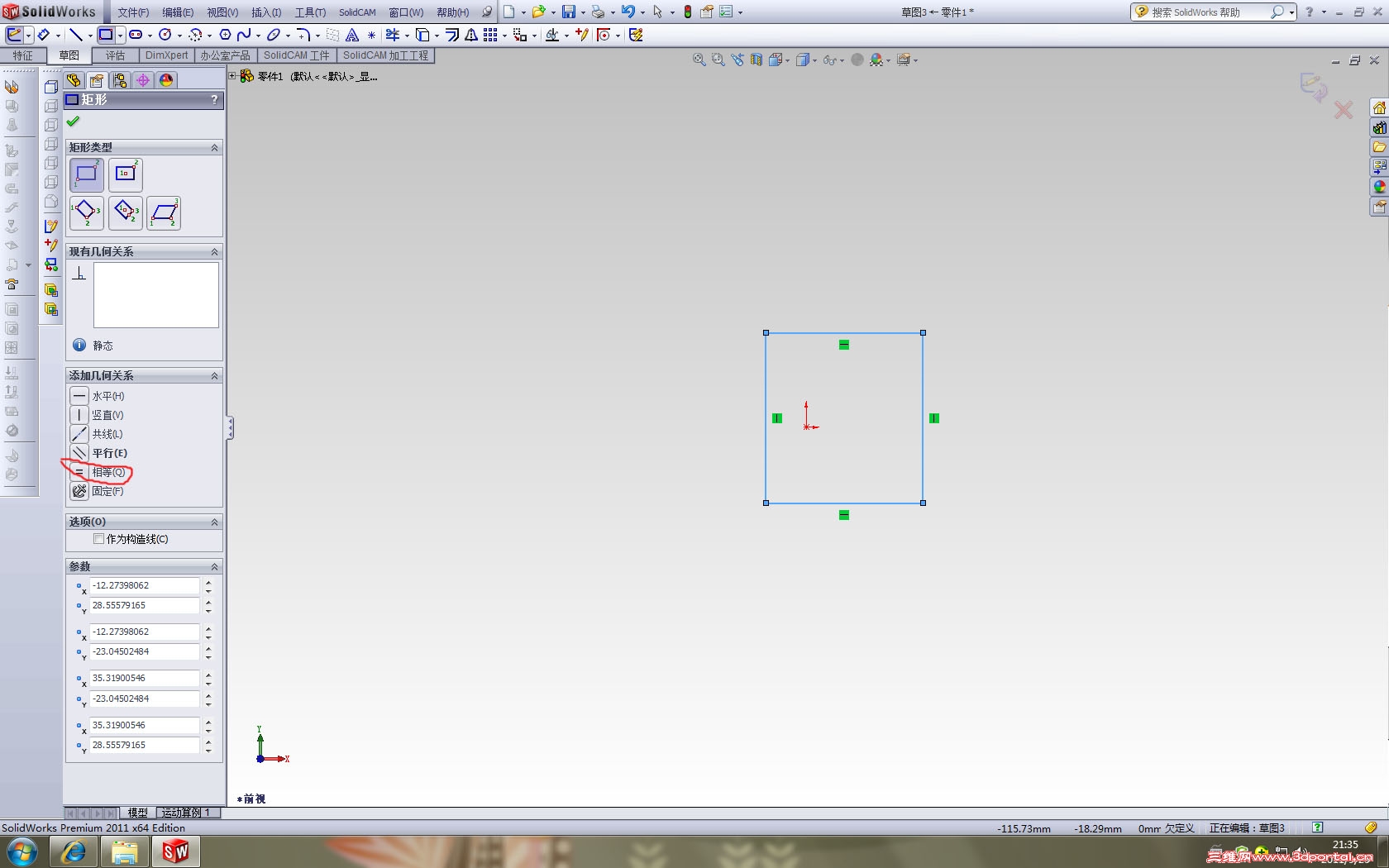Click the SolidWorks help search box
The image size is (1389, 868).
point(1209,12)
